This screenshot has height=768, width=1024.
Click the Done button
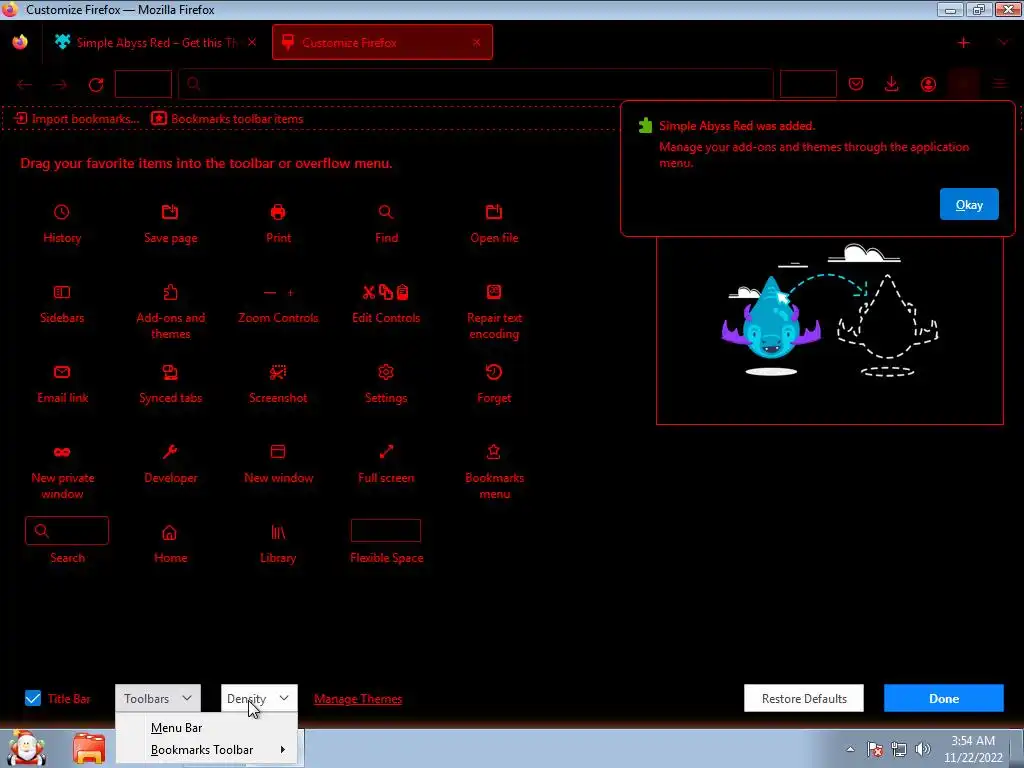pyautogui.click(x=944, y=698)
